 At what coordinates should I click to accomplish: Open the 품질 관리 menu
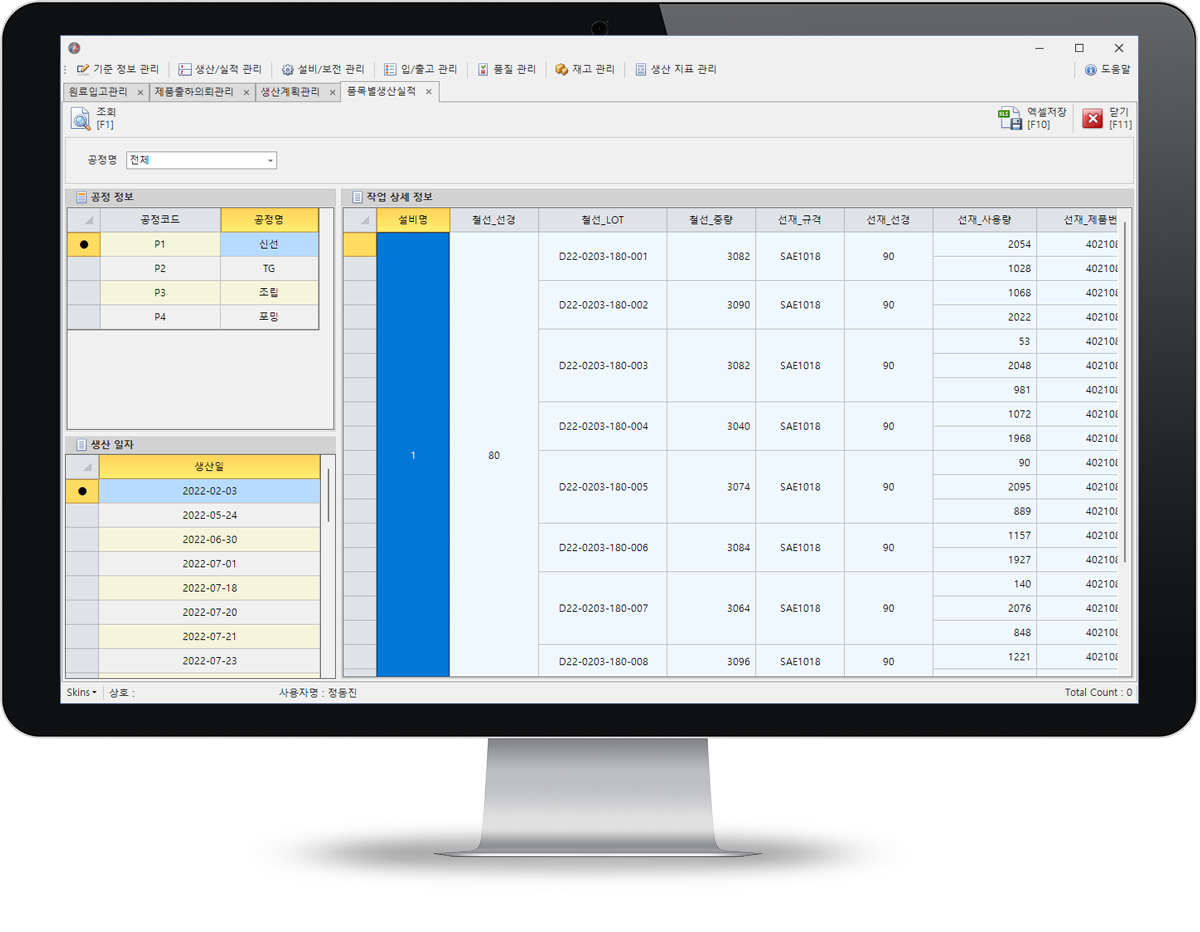point(507,70)
